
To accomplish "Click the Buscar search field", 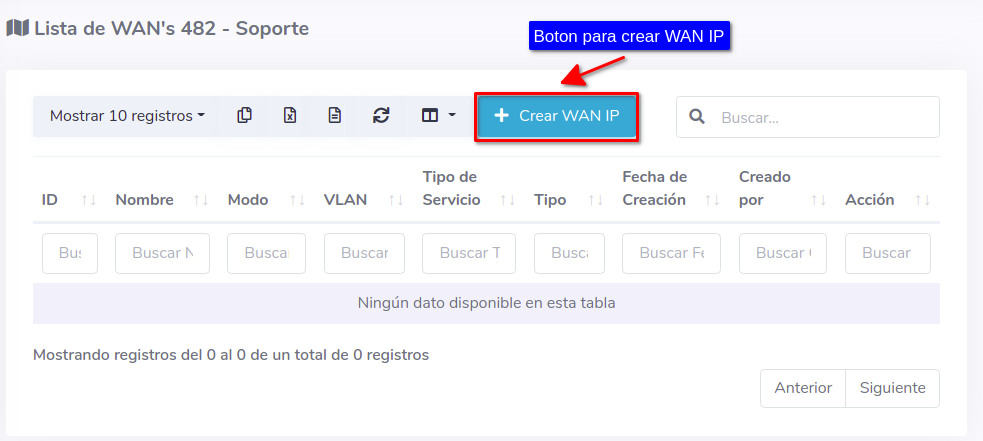I will [x=820, y=117].
